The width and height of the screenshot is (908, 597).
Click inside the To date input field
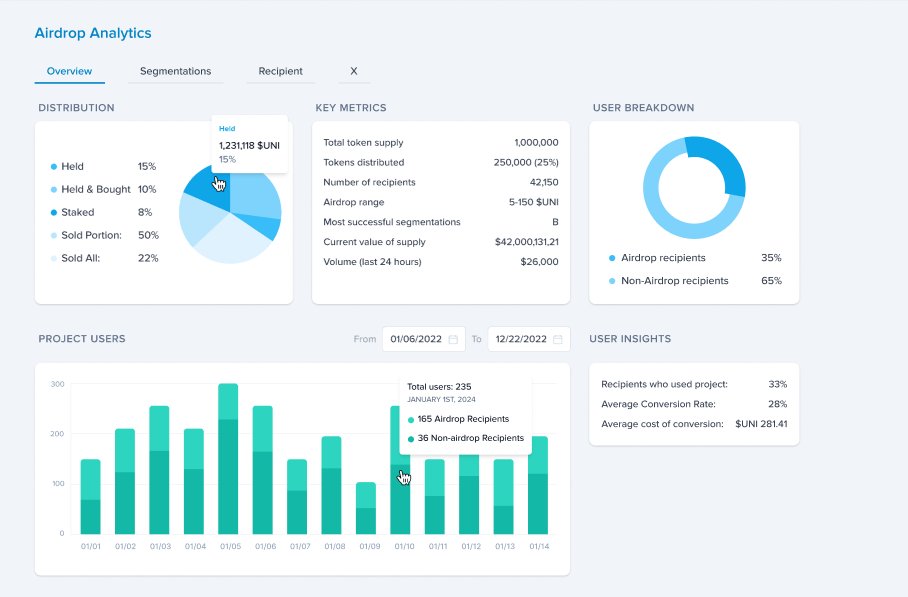click(x=522, y=339)
